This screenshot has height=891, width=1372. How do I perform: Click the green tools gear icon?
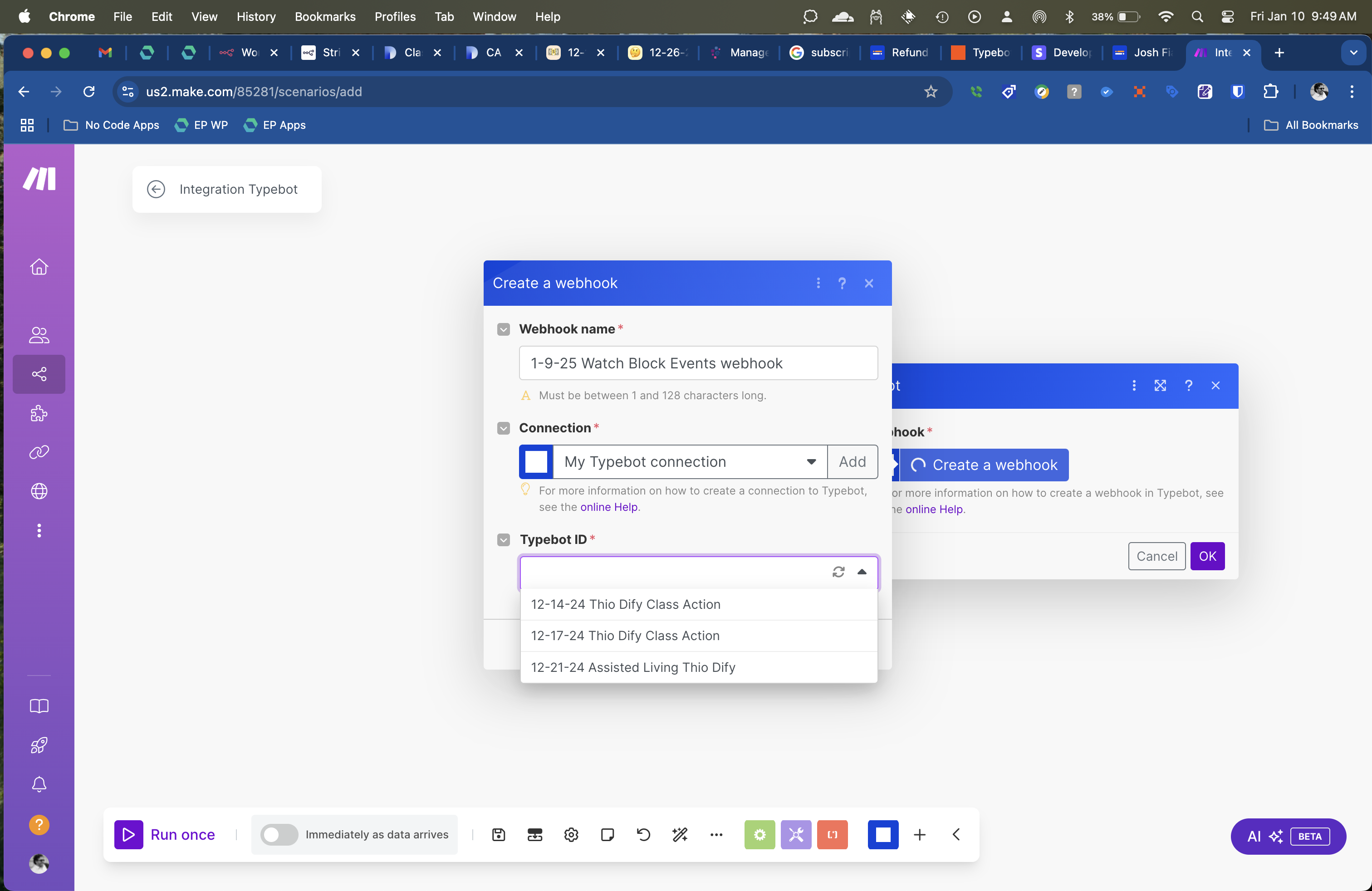click(x=759, y=835)
